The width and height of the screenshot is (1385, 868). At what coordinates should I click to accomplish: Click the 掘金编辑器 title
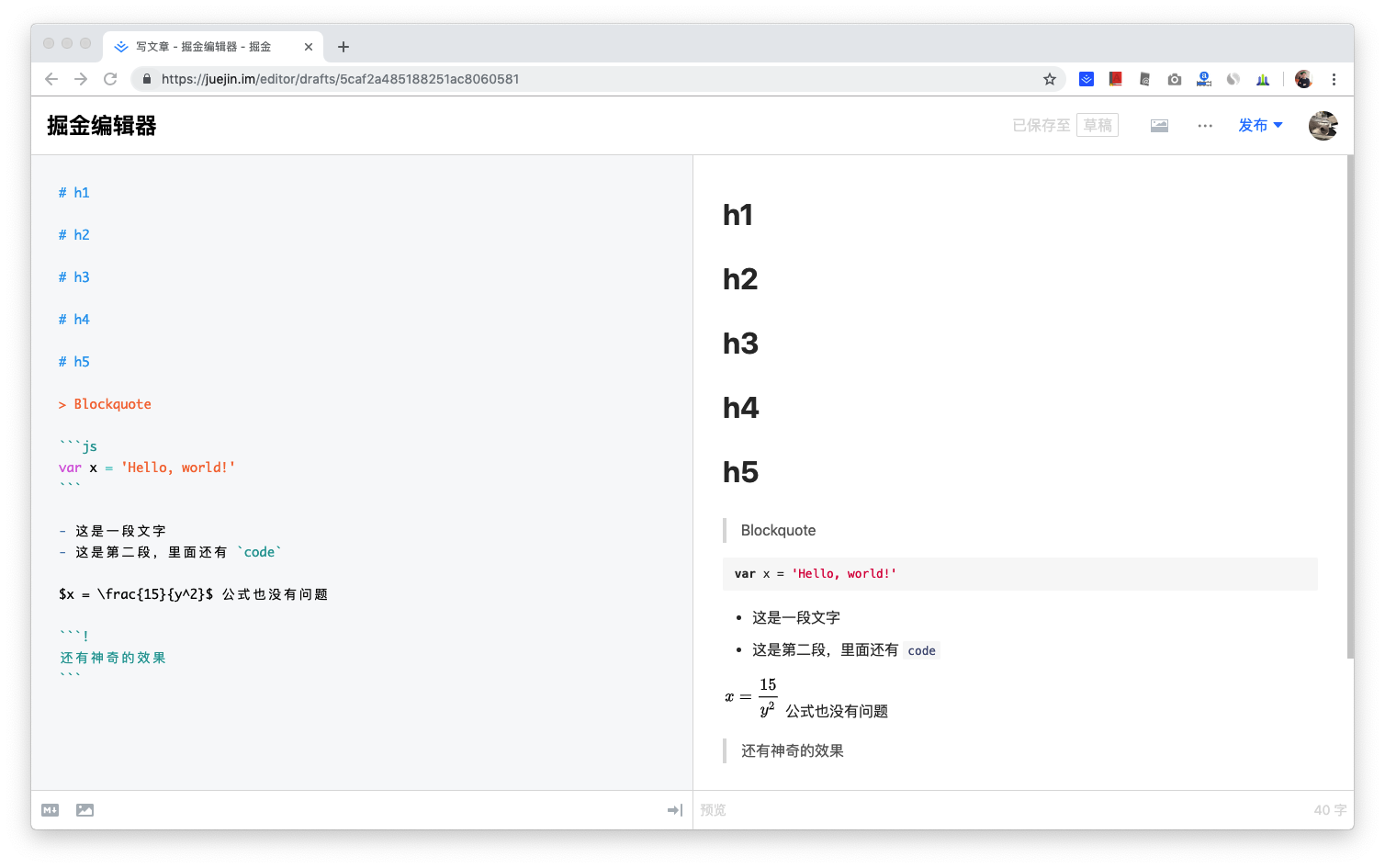pyautogui.click(x=102, y=126)
